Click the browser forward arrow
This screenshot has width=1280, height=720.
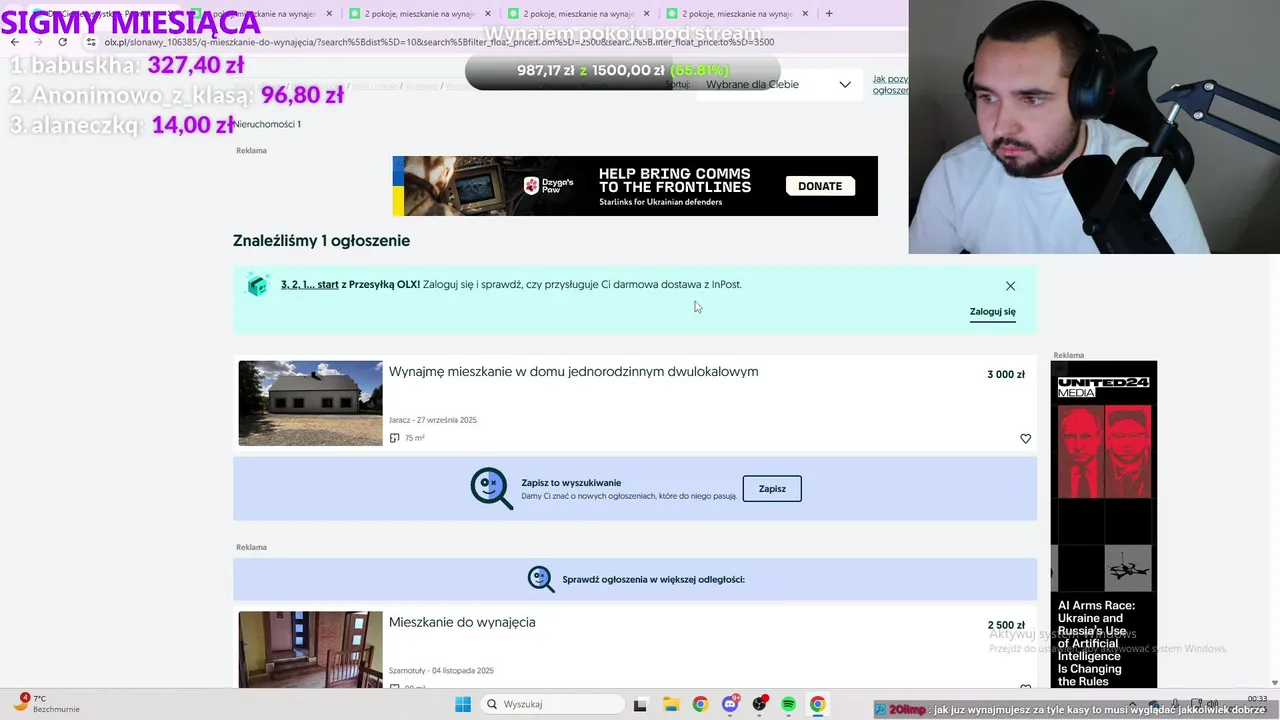click(39, 42)
